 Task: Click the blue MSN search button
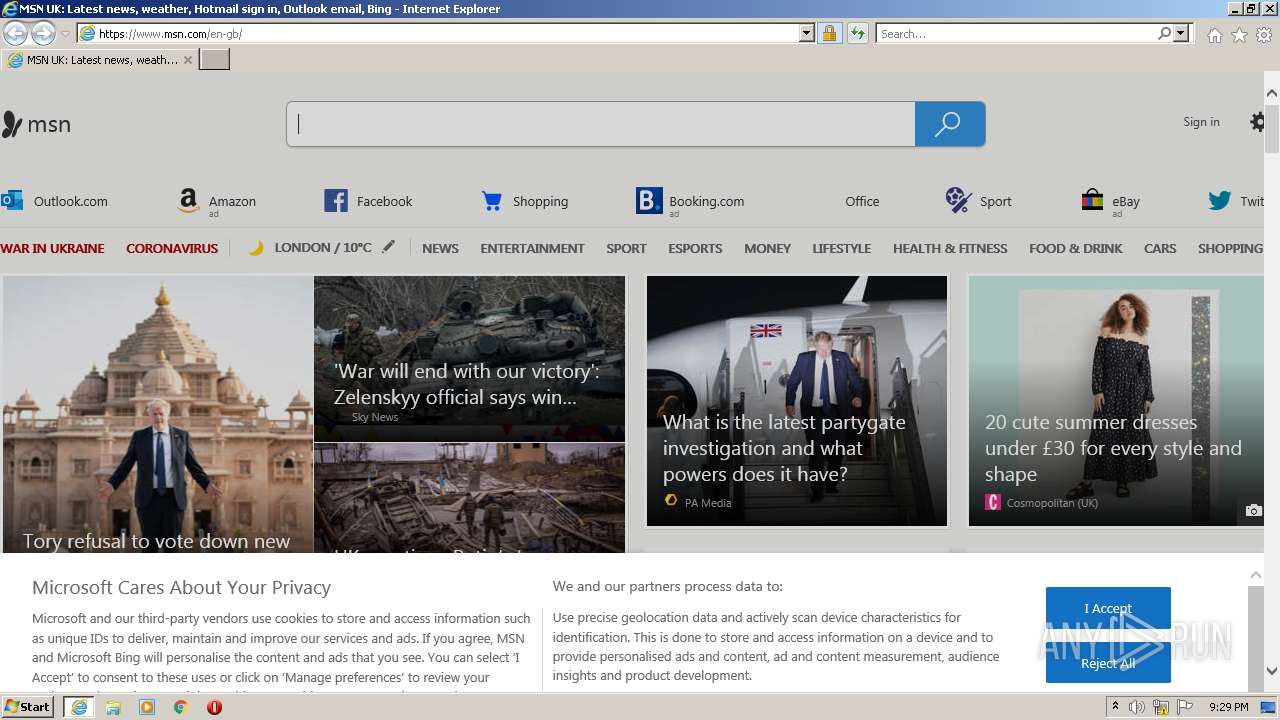click(950, 124)
